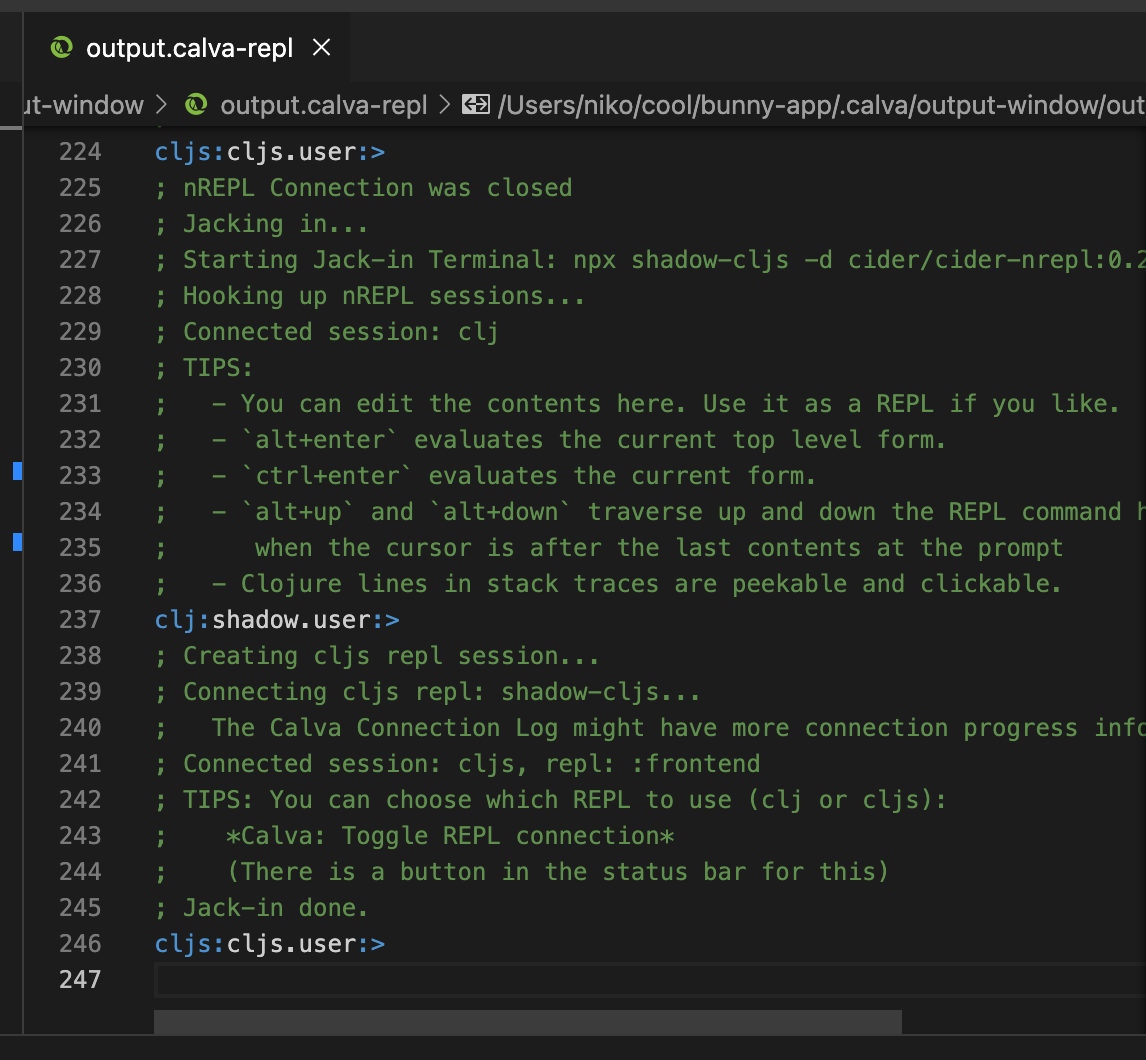Screen dimensions: 1146x1060
Task: Click the compare-arrows file icon in breadcrumbs
Action: [476, 104]
